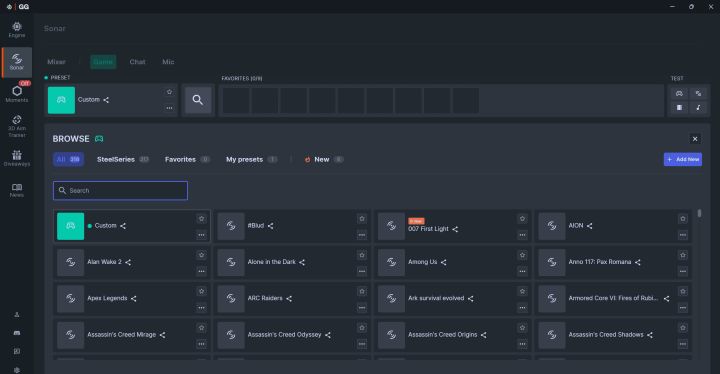Select the Assassin's Creed Shadows preset
The image size is (720, 374).
click(x=613, y=335)
